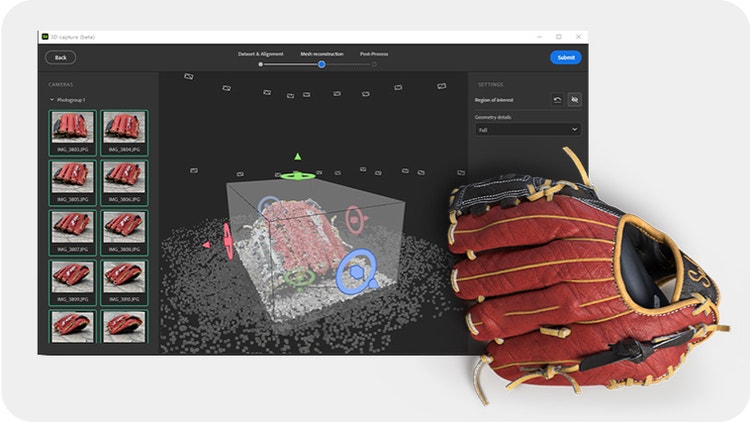
Task: Close the 3D capture window
Action: pos(578,37)
